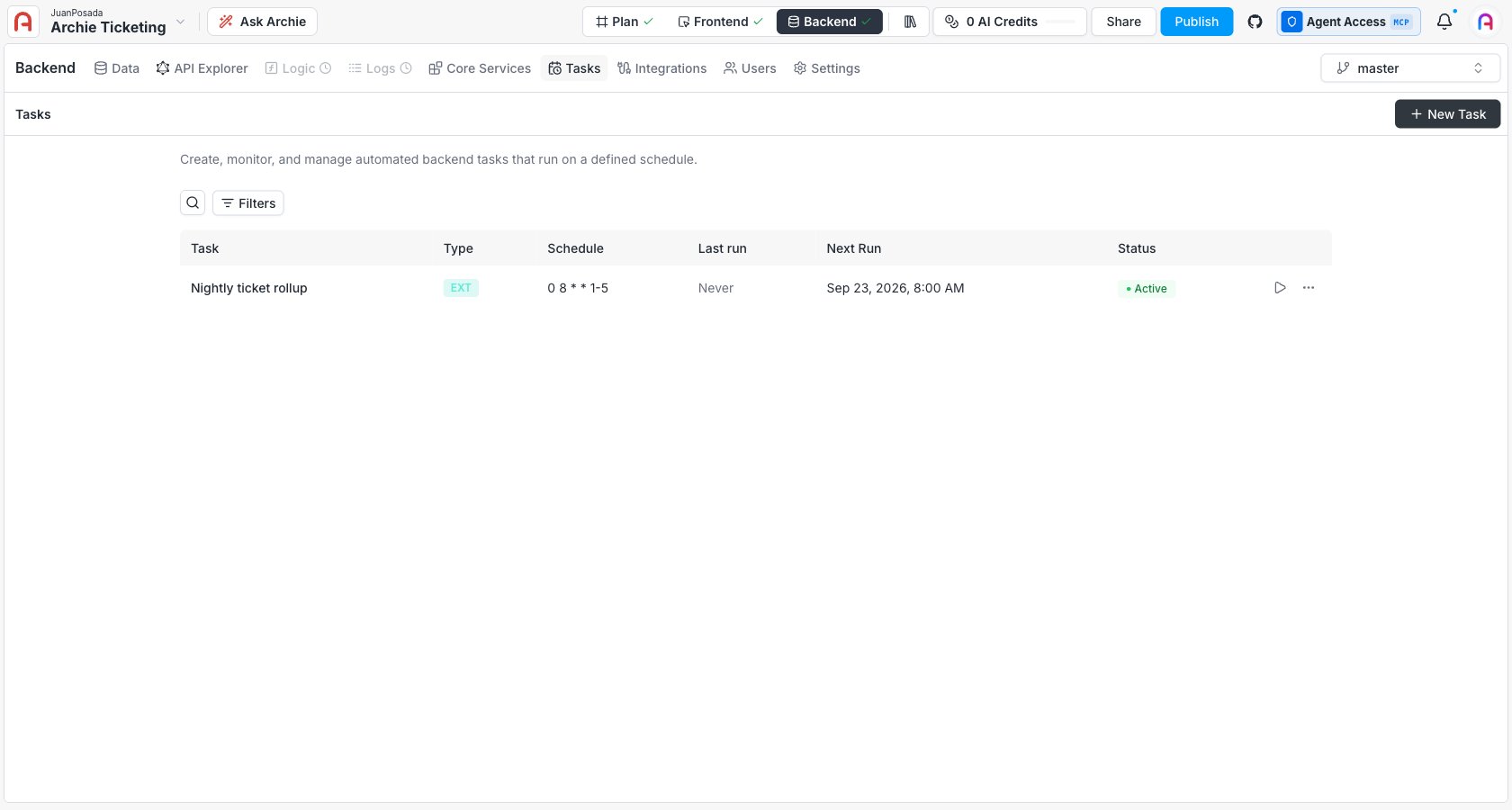1512x810 pixels.
Task: Click the Next Run column header
Action: point(854,248)
